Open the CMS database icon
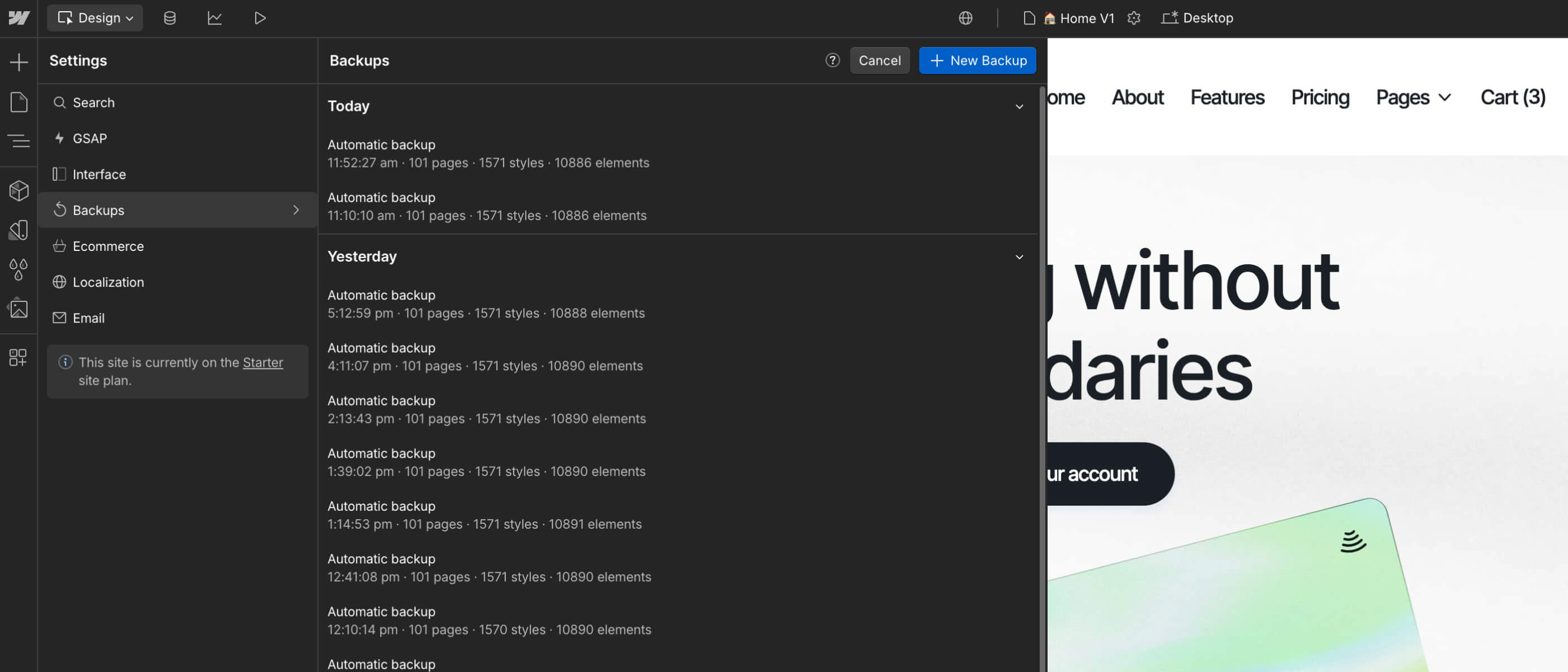Image resolution: width=1568 pixels, height=672 pixels. pyautogui.click(x=170, y=18)
